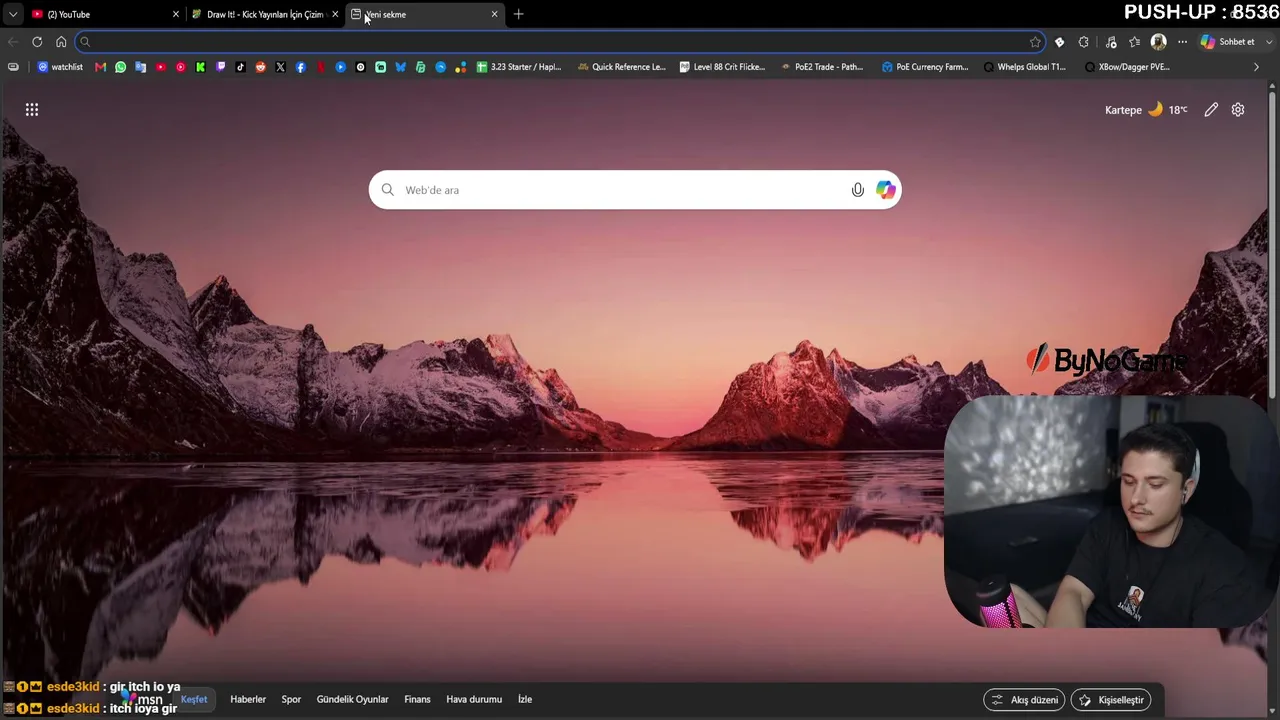1280x720 pixels.
Task: Click the Kişiselleştir button
Action: 1111,700
